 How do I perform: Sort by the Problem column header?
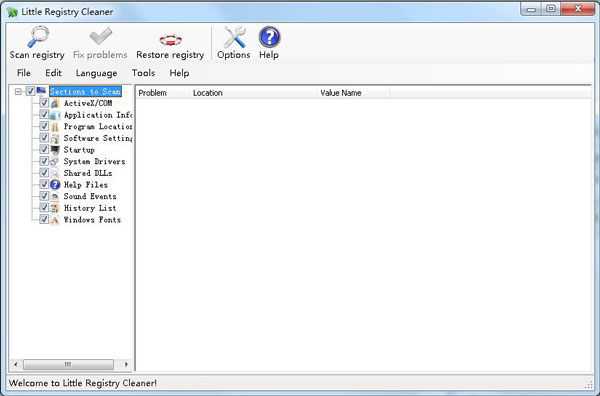(x=163, y=93)
